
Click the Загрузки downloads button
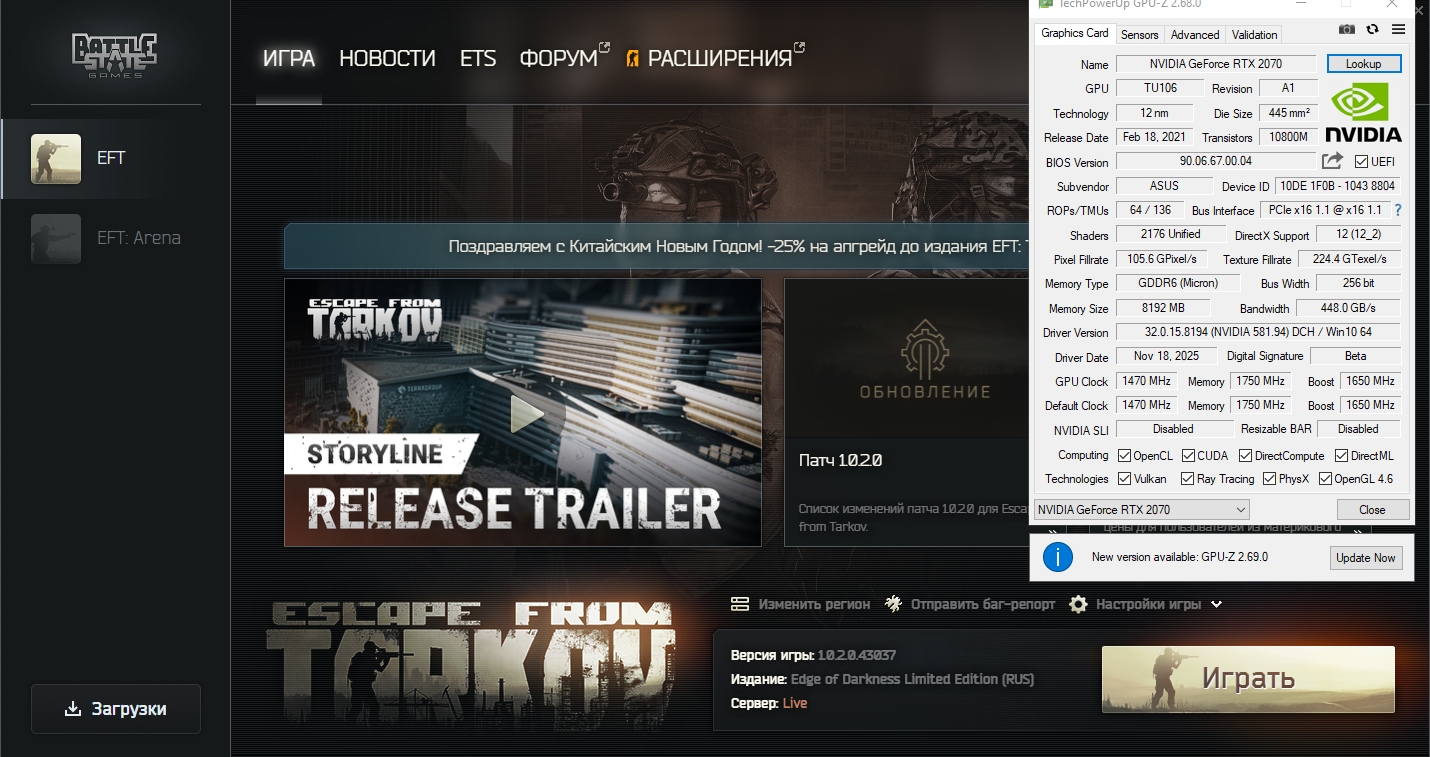116,709
